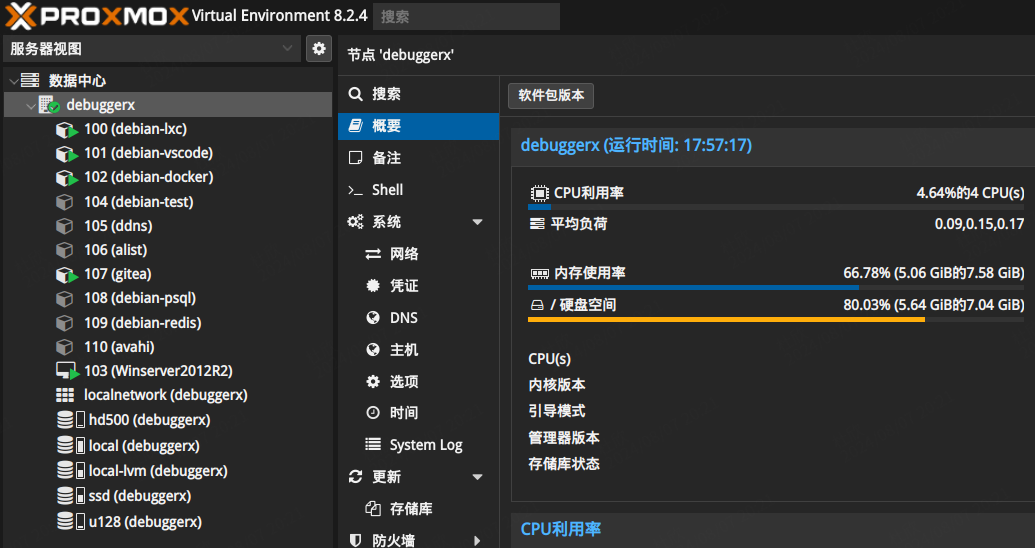Open the 存储库 repositories item

point(418,509)
